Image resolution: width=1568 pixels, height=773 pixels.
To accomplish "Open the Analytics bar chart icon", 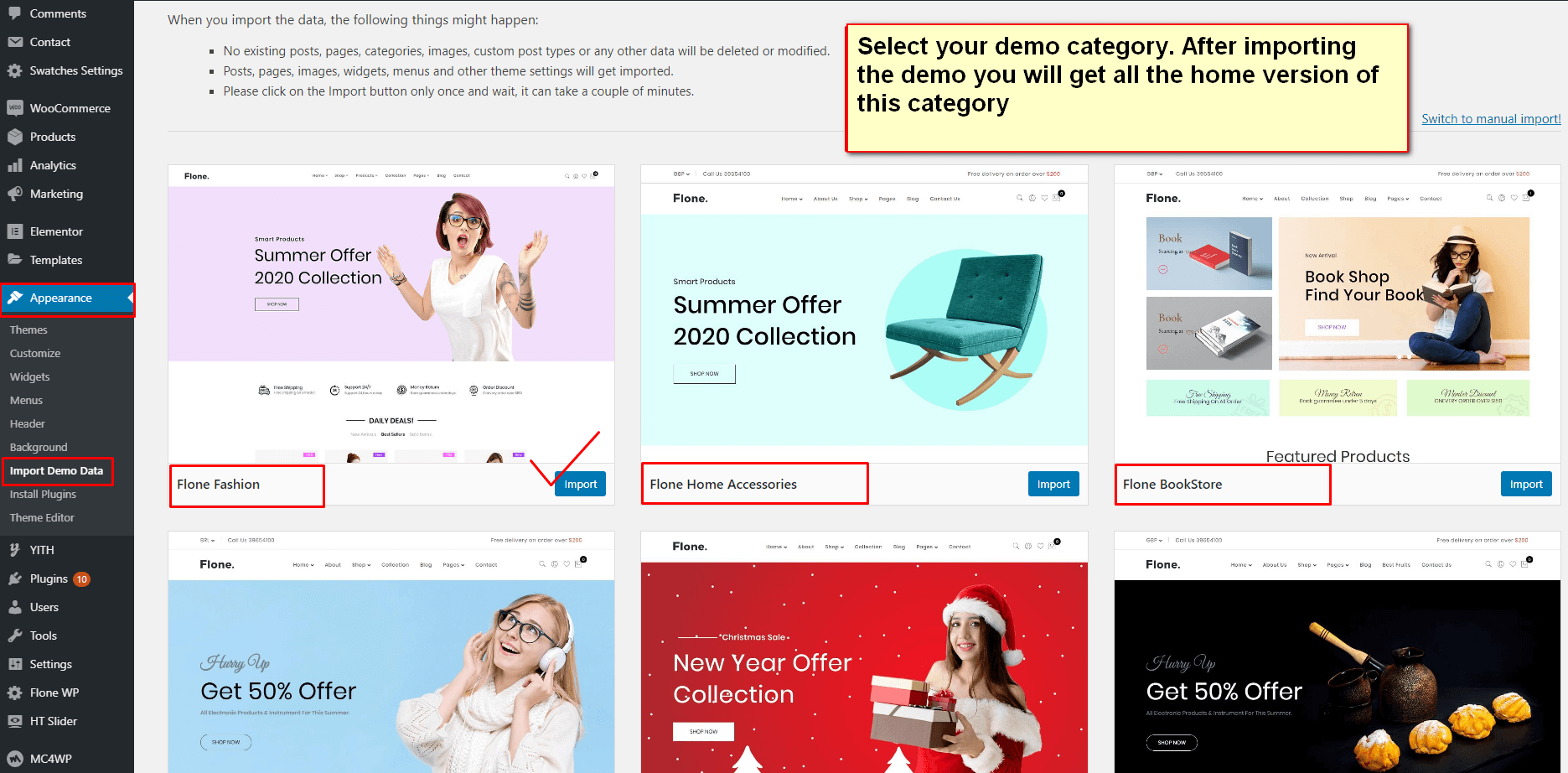I will coord(15,165).
